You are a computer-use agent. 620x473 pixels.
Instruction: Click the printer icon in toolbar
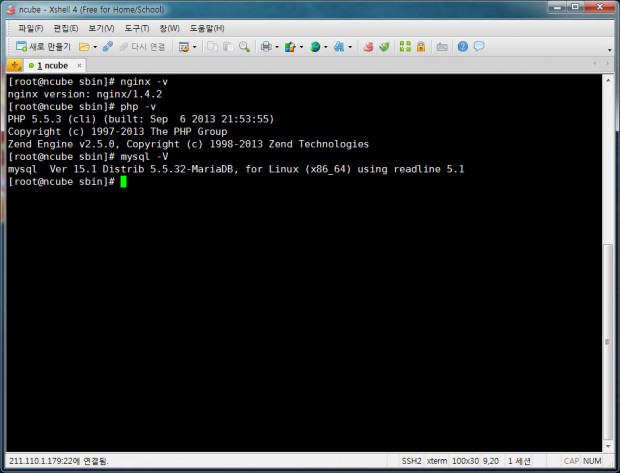[x=265, y=47]
